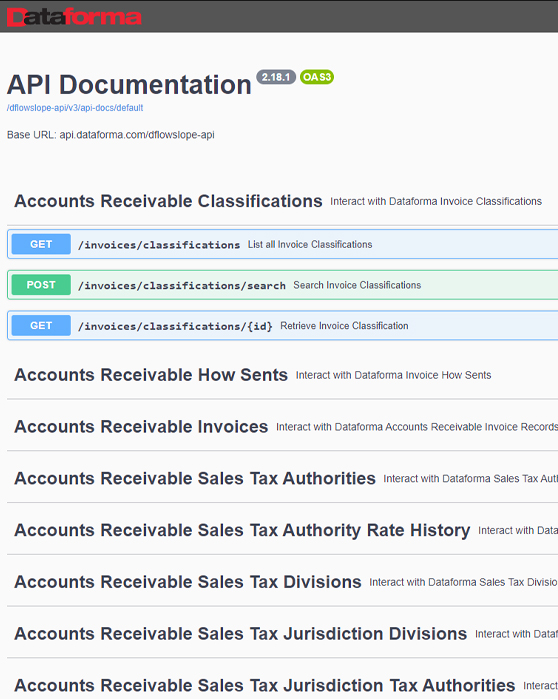Viewport: 558px width, 700px height.
Task: Click GET method badge for list classifications
Action: 41,244
